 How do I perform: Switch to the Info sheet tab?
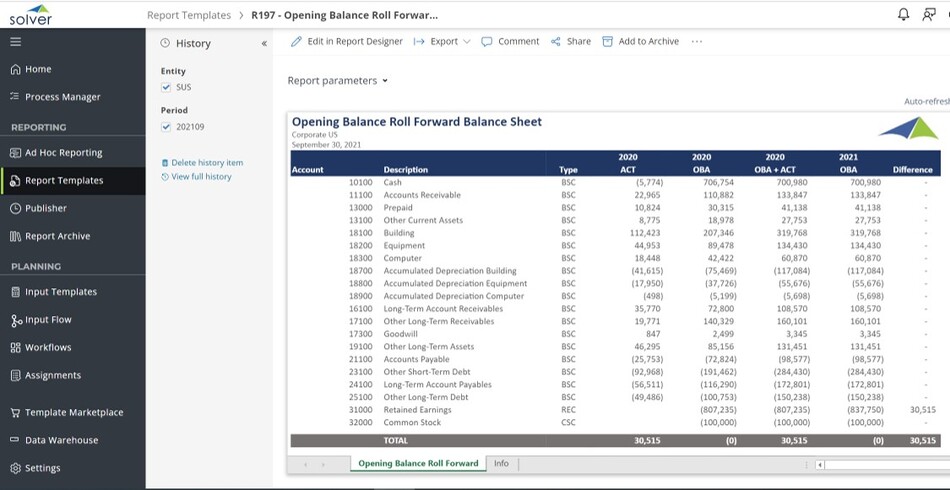(501, 464)
